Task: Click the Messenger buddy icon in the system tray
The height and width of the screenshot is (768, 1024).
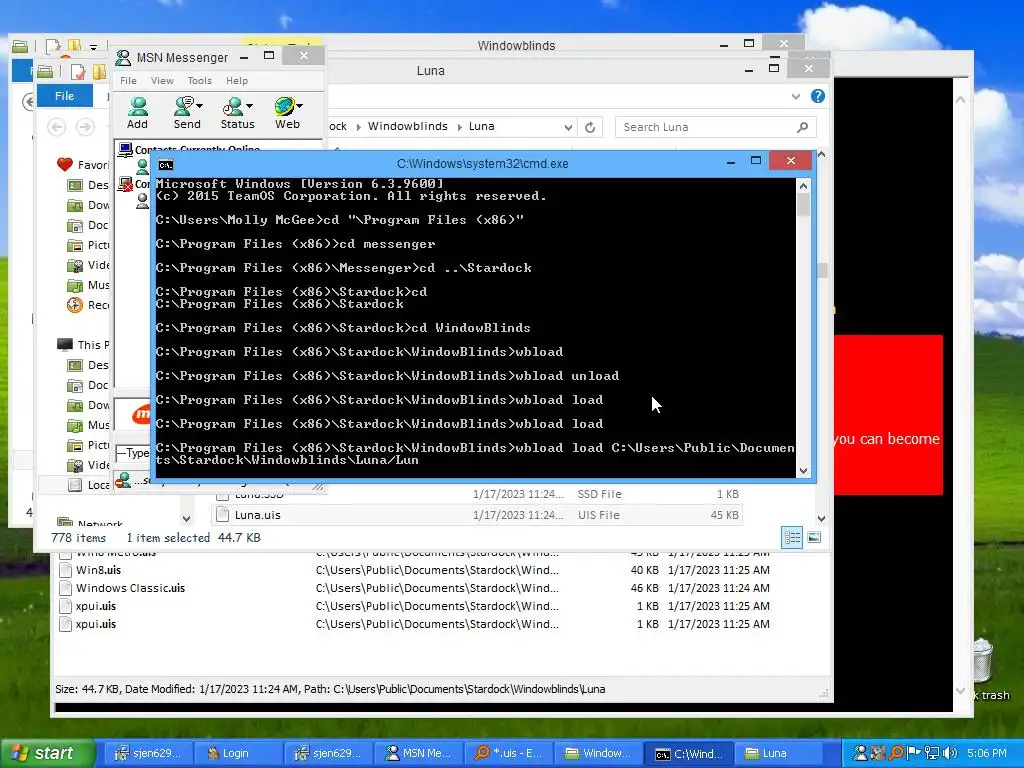Action: coord(861,754)
